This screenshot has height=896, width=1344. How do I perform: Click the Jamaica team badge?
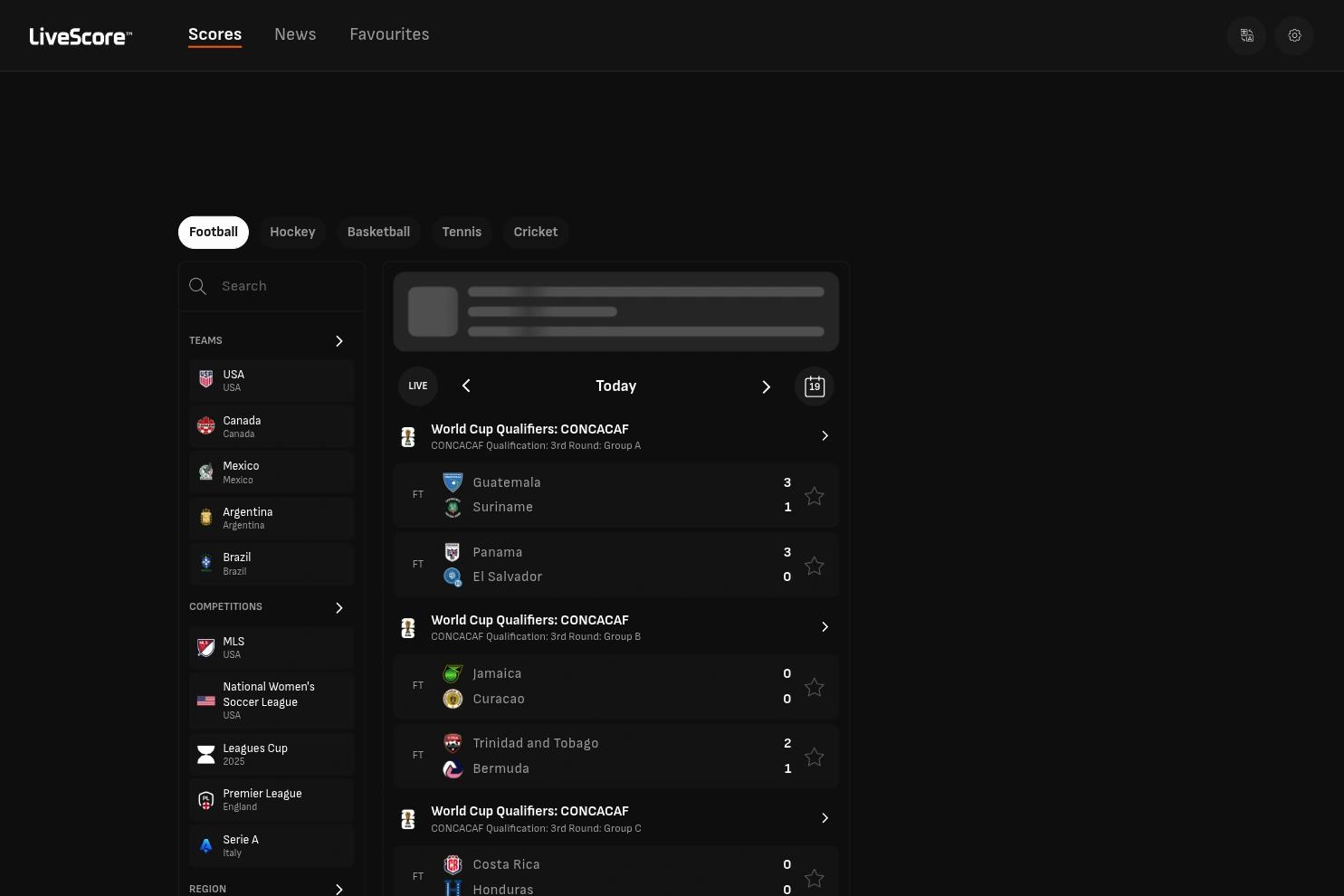point(453,673)
